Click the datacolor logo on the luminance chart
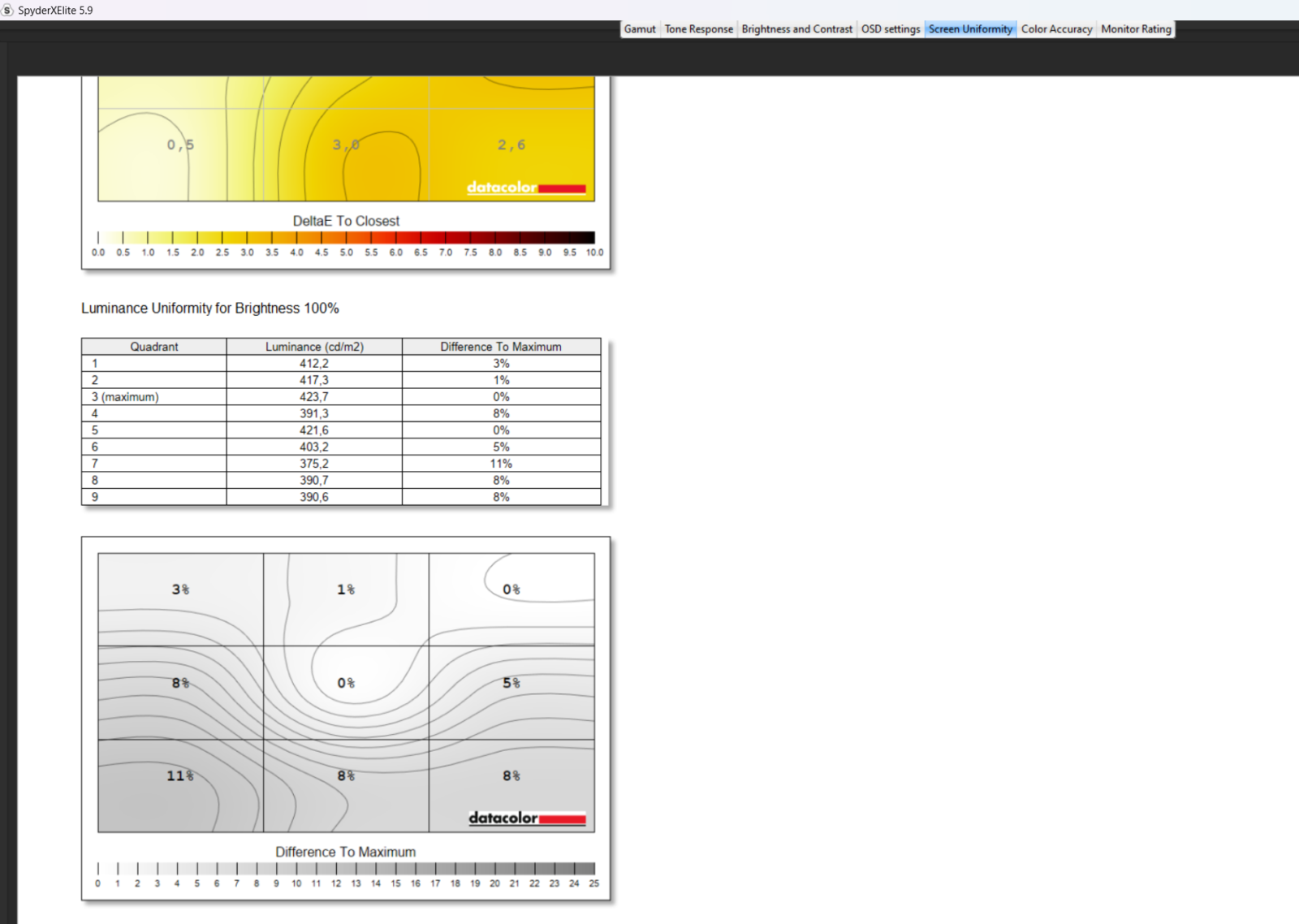Screen dimensions: 1299x924 (526, 818)
